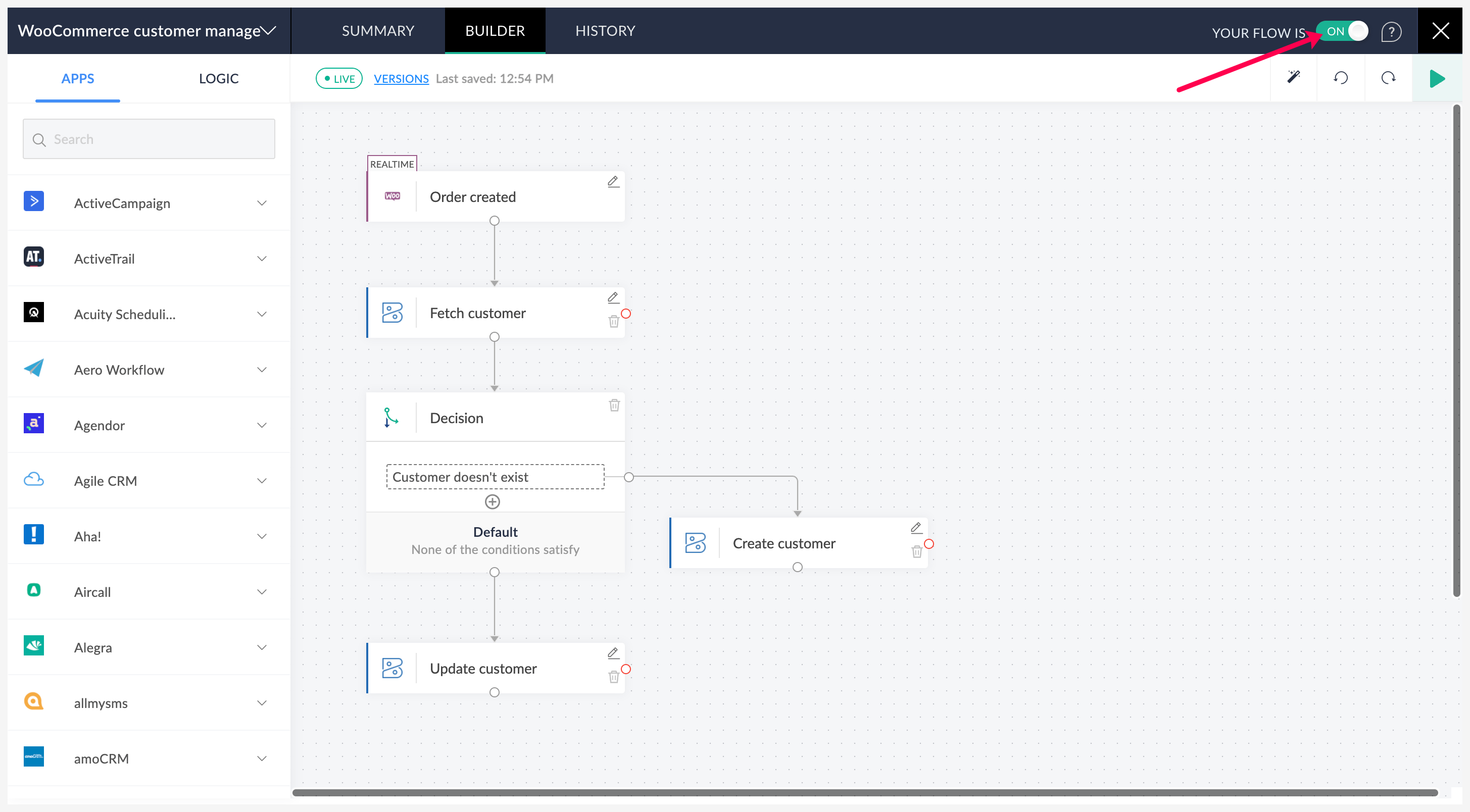Expand the ActiveCampaign app list
This screenshot has width=1470, height=812.
pyautogui.click(x=262, y=203)
